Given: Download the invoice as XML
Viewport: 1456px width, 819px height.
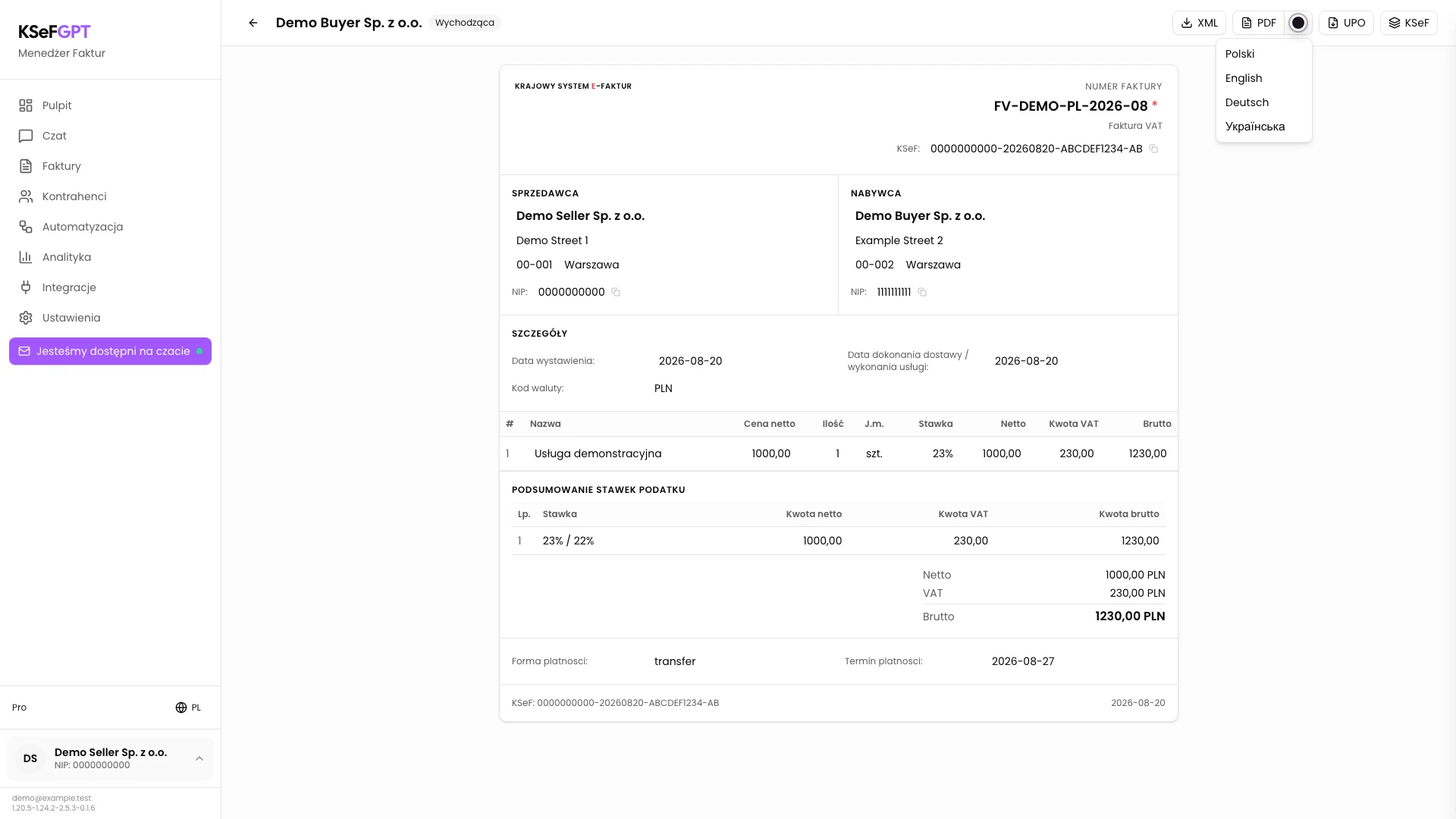Looking at the screenshot, I should 1199,23.
